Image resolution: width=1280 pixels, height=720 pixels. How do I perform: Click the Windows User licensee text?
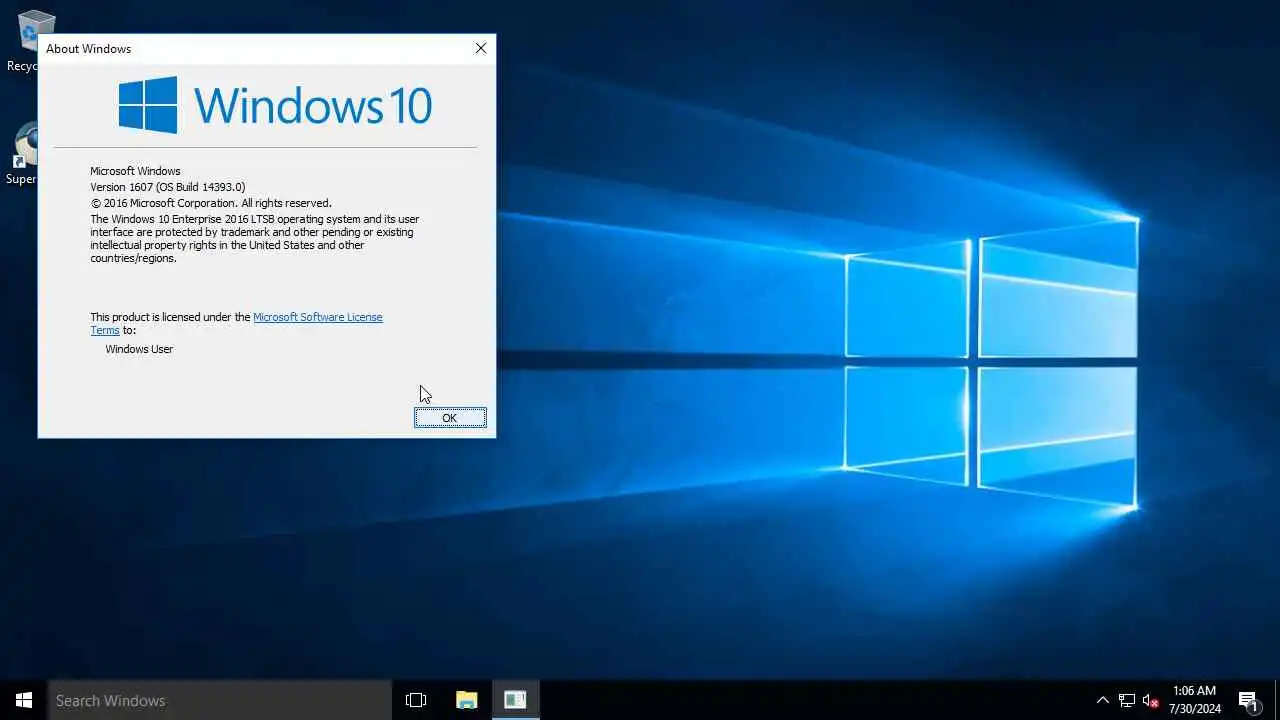tap(139, 349)
